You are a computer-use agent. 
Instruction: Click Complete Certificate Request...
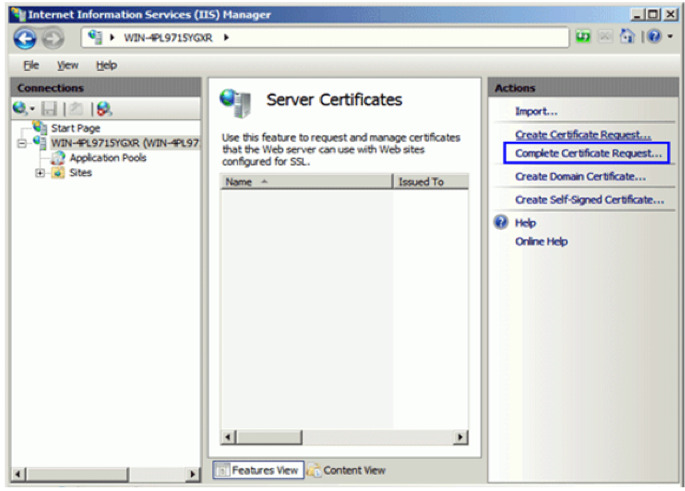pyautogui.click(x=588, y=153)
